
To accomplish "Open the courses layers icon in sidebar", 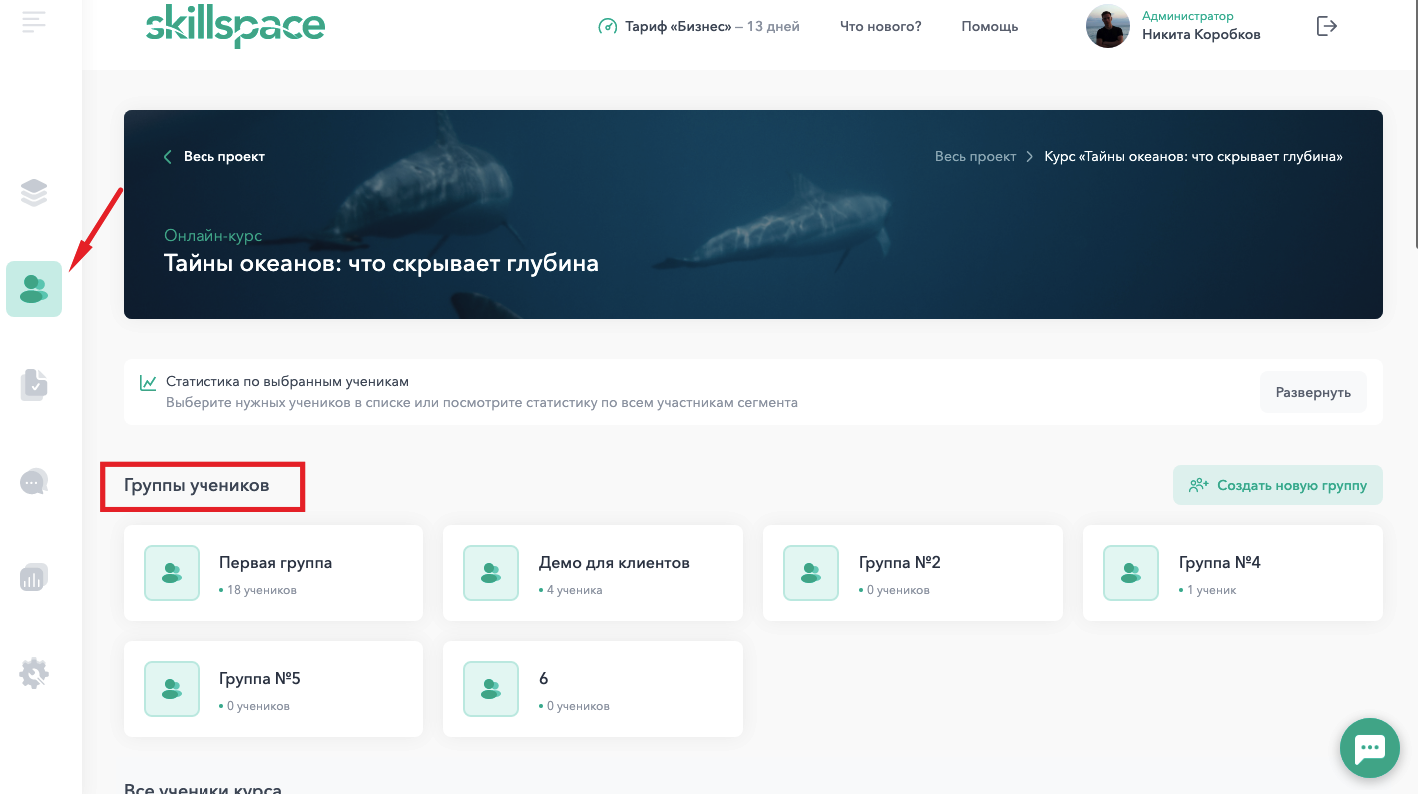I will click(34, 192).
